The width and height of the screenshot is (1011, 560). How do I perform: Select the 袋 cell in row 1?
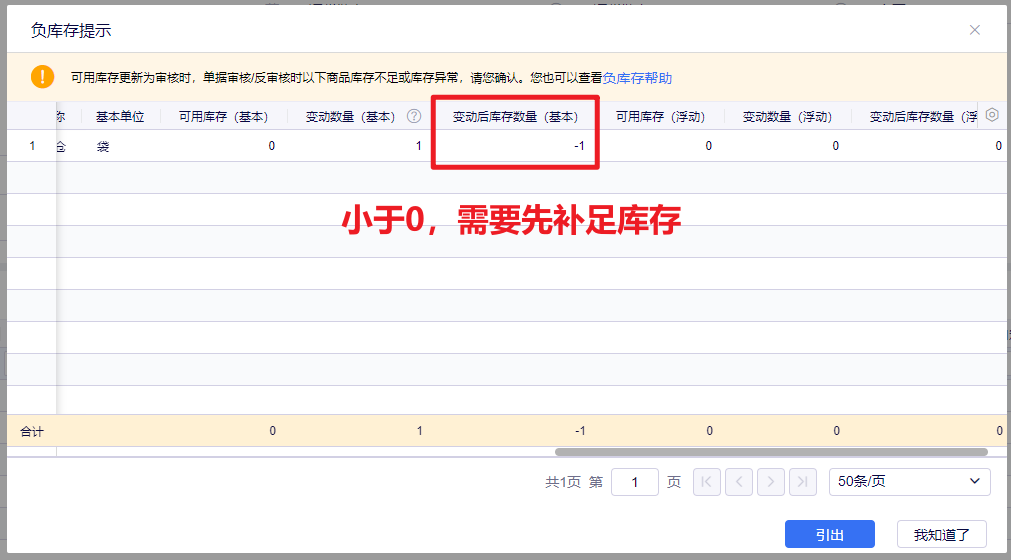[x=102, y=146]
